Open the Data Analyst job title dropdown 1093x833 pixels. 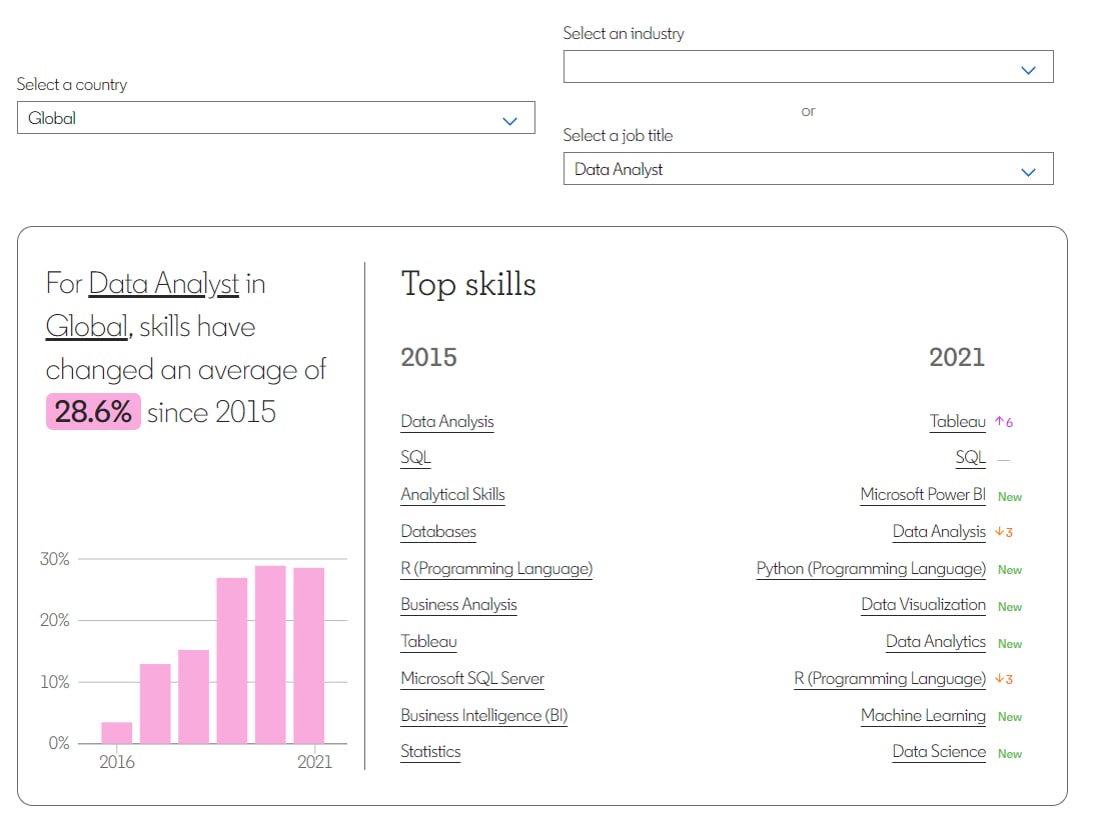(807, 169)
